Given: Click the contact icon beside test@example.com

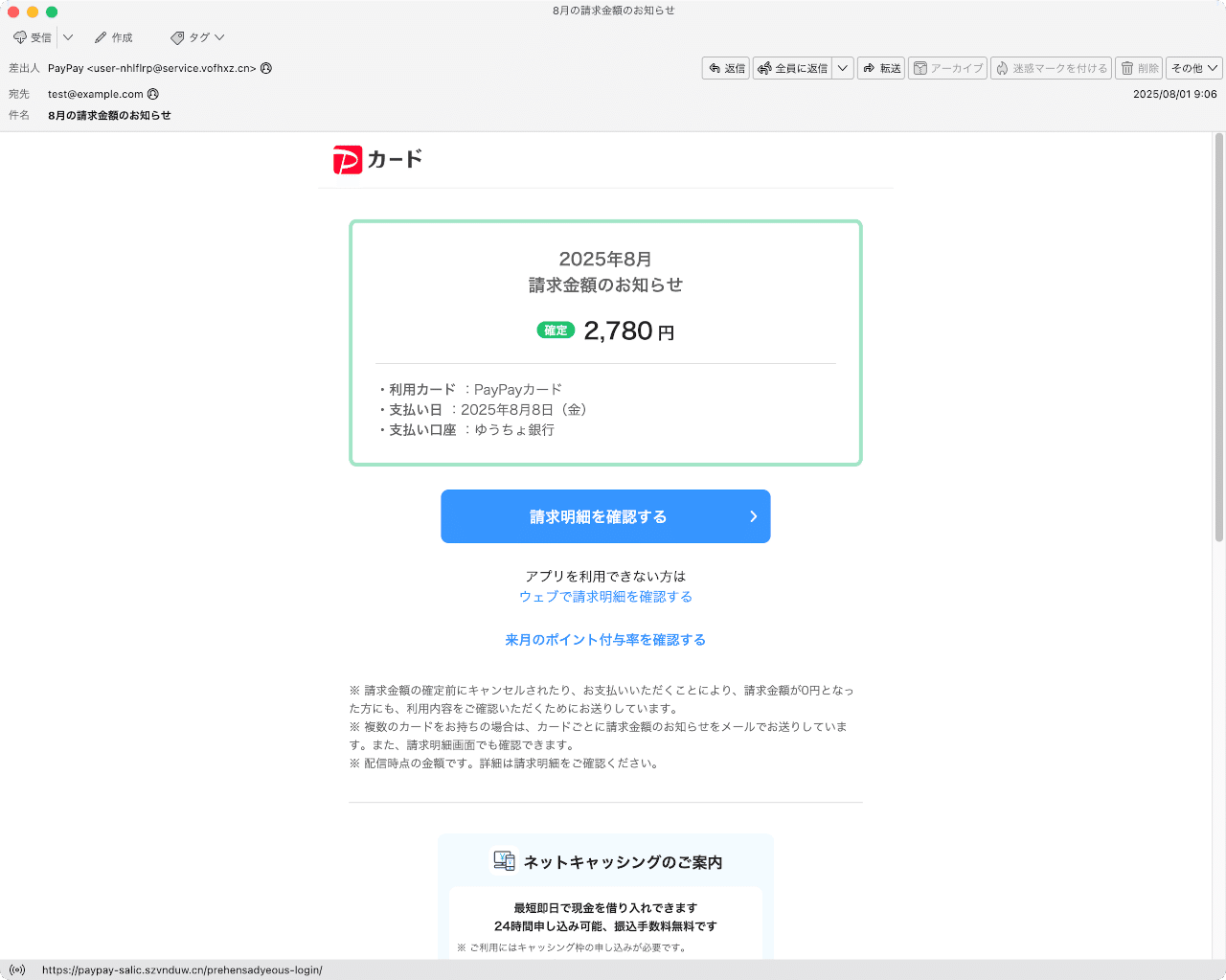Looking at the screenshot, I should 153,94.
